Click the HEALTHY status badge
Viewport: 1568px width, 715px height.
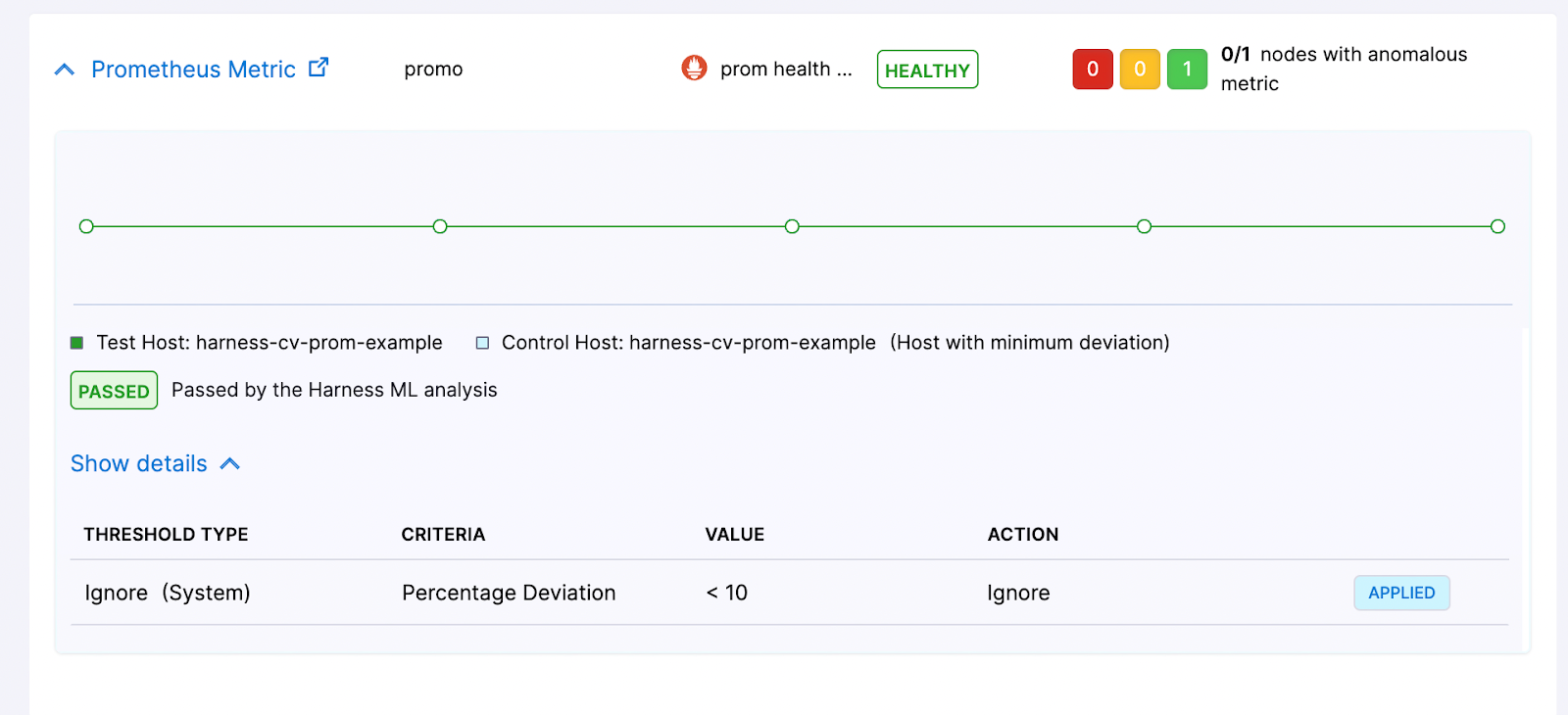click(x=927, y=70)
